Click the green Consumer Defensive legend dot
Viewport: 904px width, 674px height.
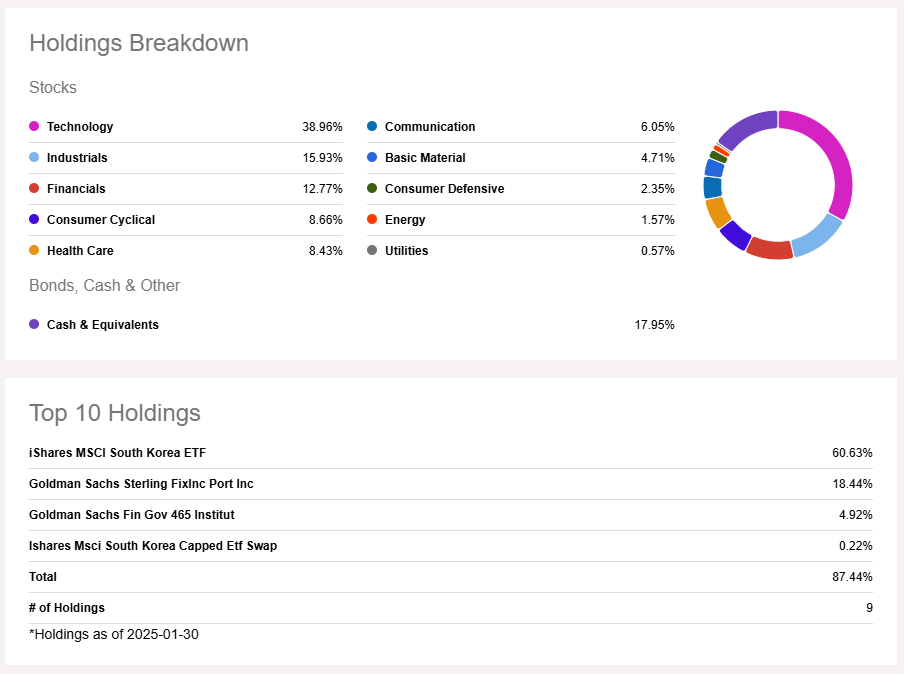pos(372,189)
